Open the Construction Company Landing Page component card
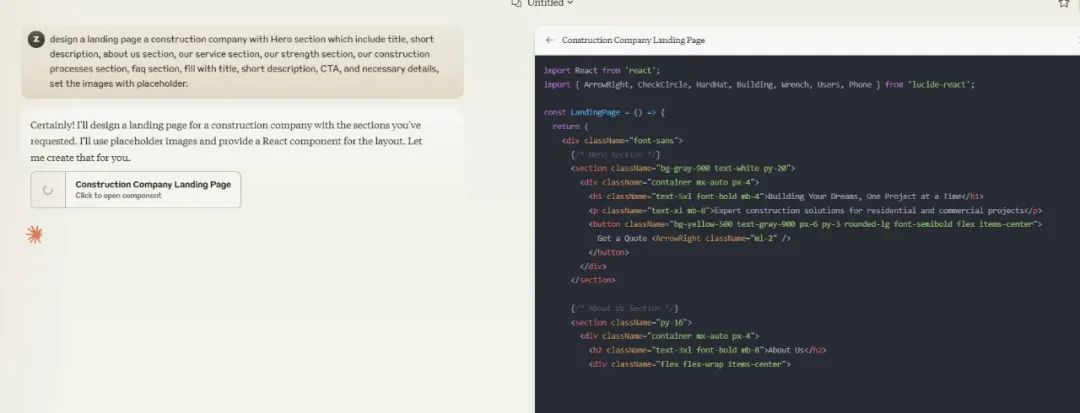This screenshot has width=1080, height=413. [x=136, y=189]
